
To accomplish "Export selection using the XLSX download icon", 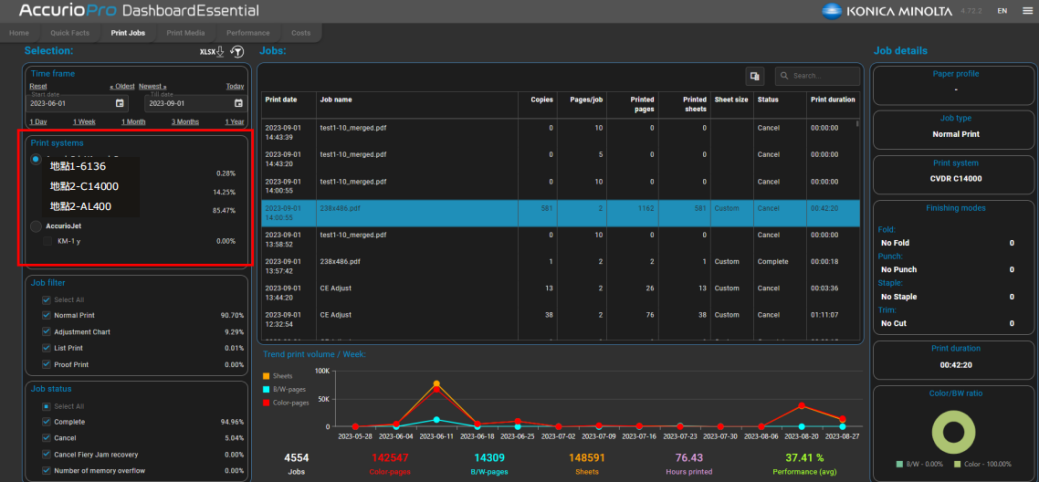I will (x=213, y=52).
